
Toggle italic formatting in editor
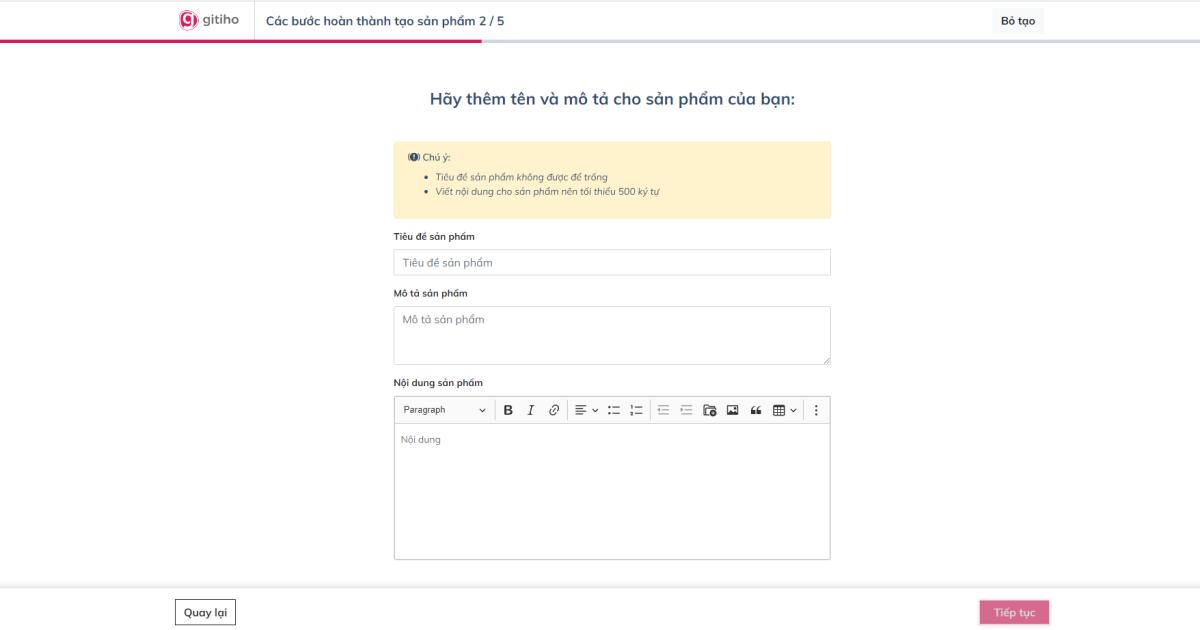tap(531, 410)
